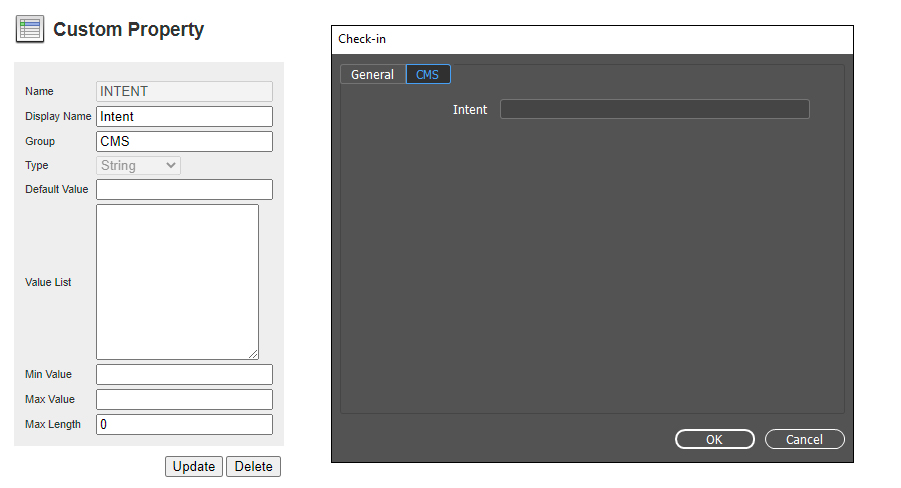The height and width of the screenshot is (488, 901).
Task: Click the Intent label in Check-in dialog
Action: tap(470, 110)
